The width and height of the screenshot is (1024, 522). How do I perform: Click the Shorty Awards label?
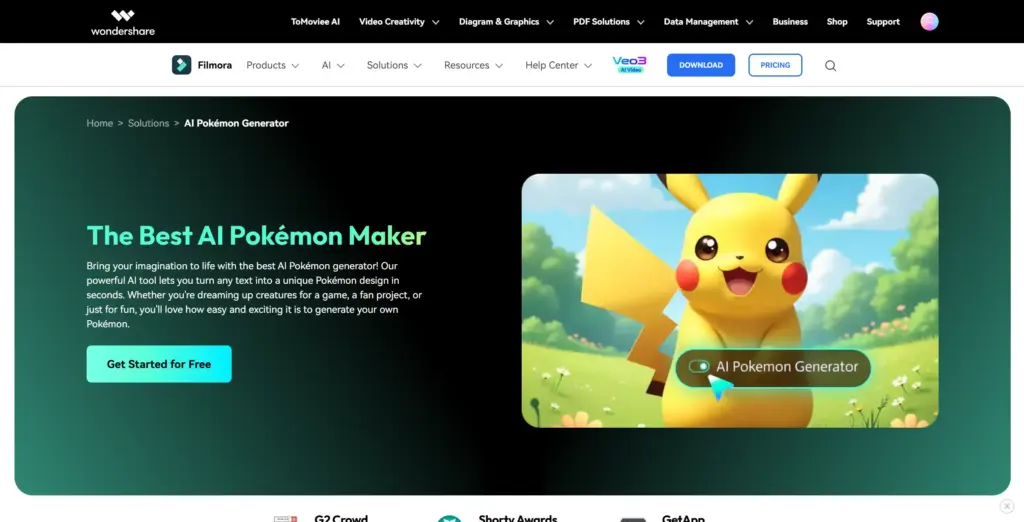coord(517,518)
